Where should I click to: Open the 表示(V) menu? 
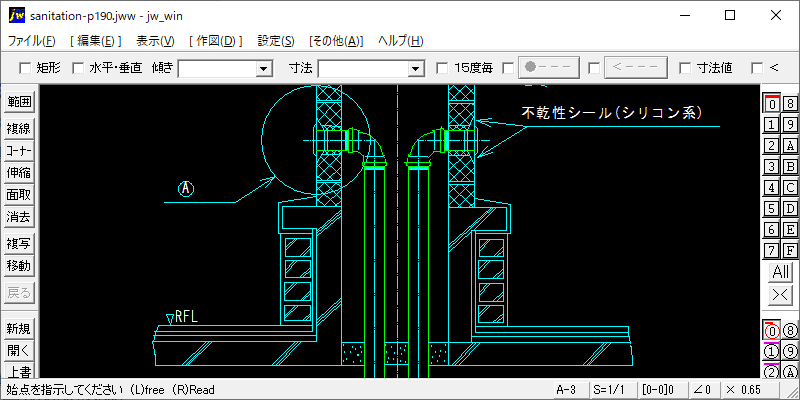pos(156,41)
